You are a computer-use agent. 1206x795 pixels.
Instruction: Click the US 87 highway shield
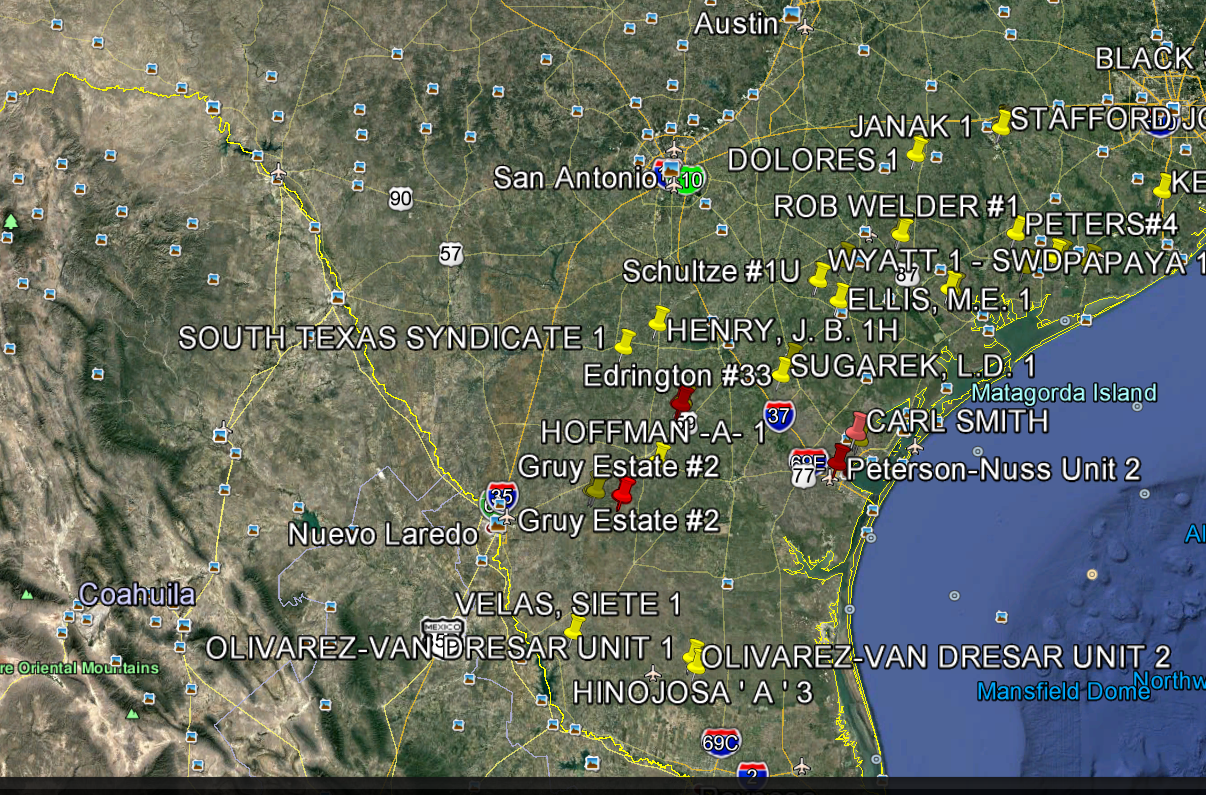click(907, 273)
